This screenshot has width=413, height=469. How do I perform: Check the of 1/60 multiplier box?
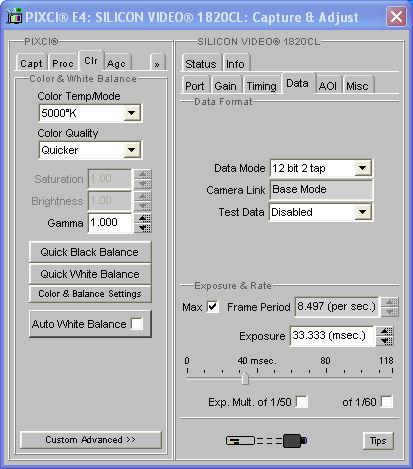click(x=387, y=402)
